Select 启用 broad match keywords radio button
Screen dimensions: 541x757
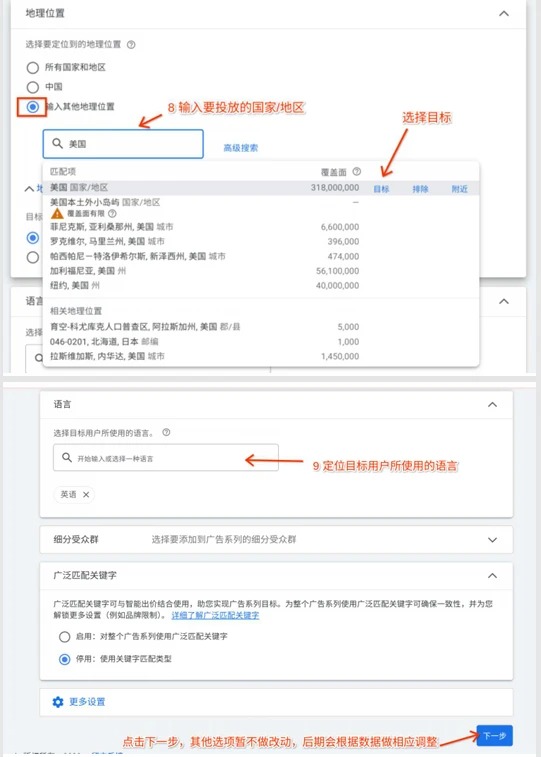coord(64,637)
